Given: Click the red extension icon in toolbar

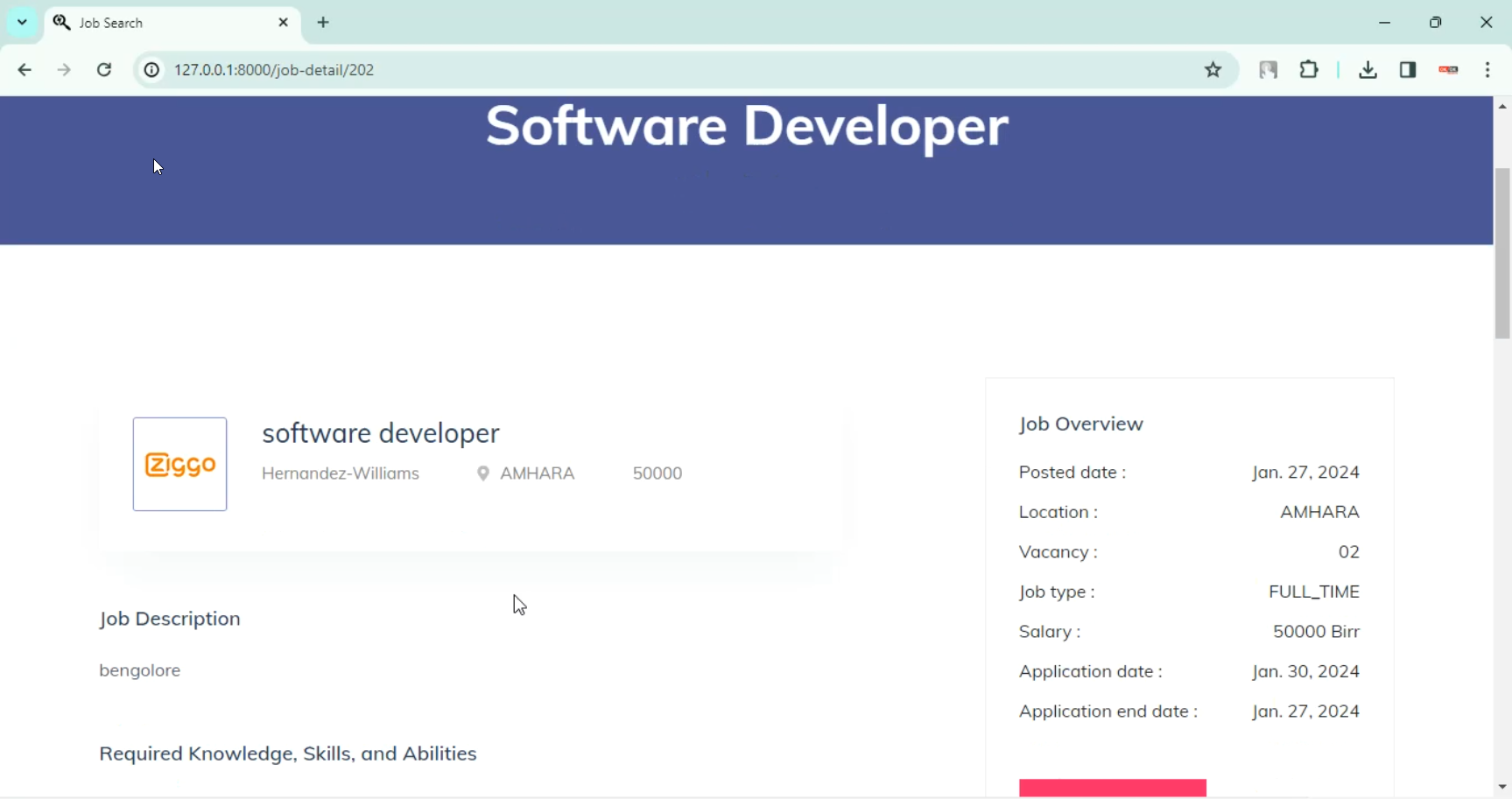Looking at the screenshot, I should click(x=1449, y=70).
